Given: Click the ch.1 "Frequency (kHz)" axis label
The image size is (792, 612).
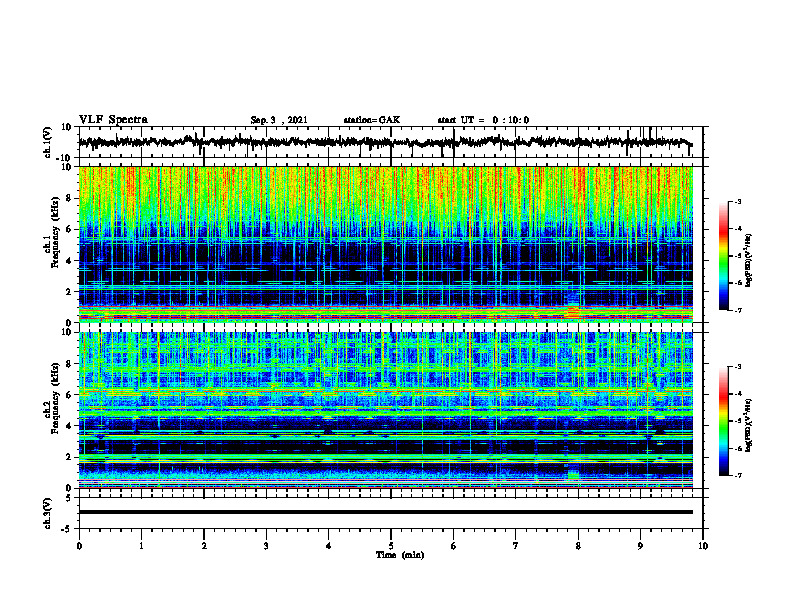Looking at the screenshot, I should (x=55, y=233).
